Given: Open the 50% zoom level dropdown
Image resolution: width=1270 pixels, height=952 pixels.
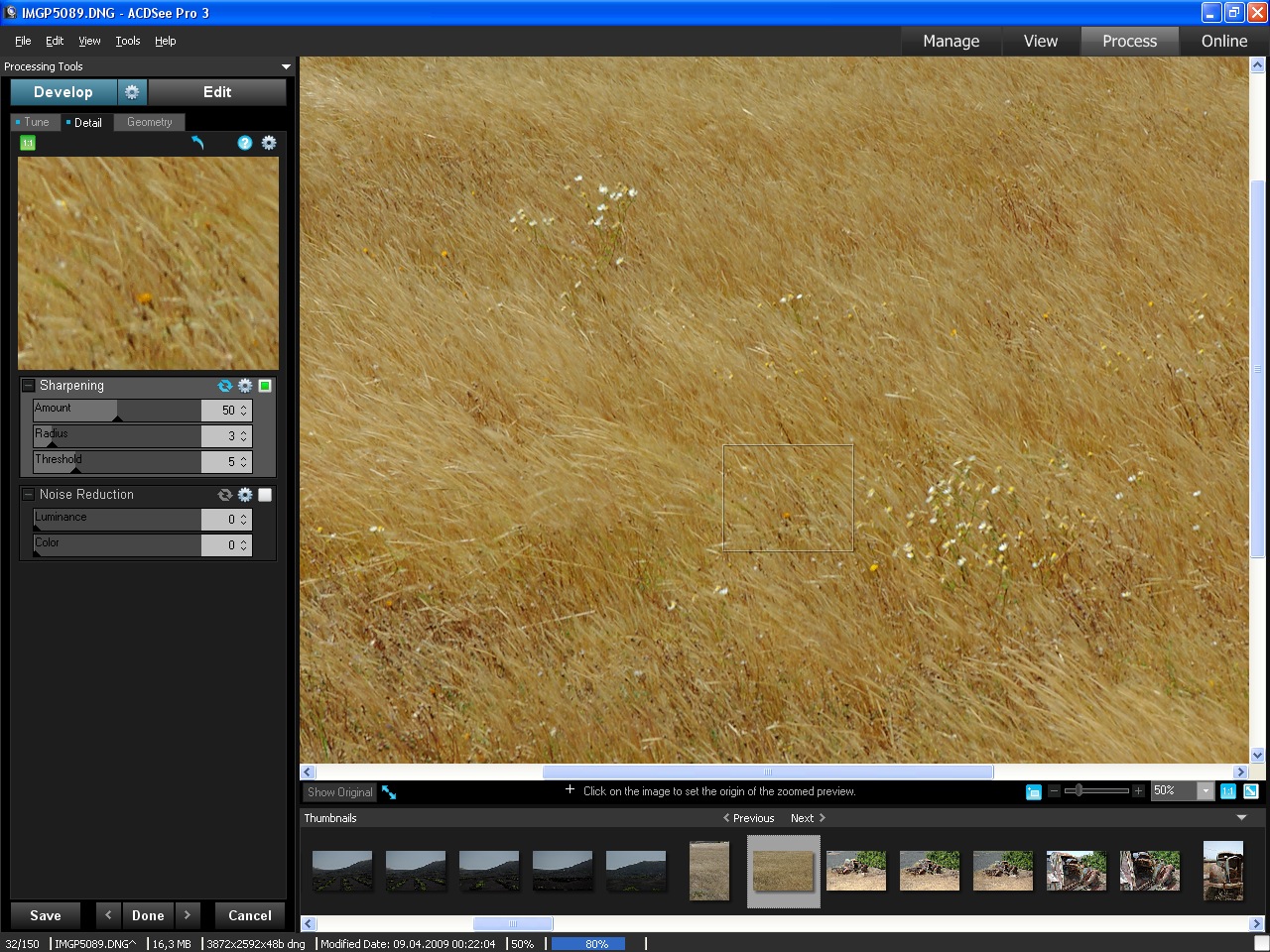Looking at the screenshot, I should point(1206,791).
